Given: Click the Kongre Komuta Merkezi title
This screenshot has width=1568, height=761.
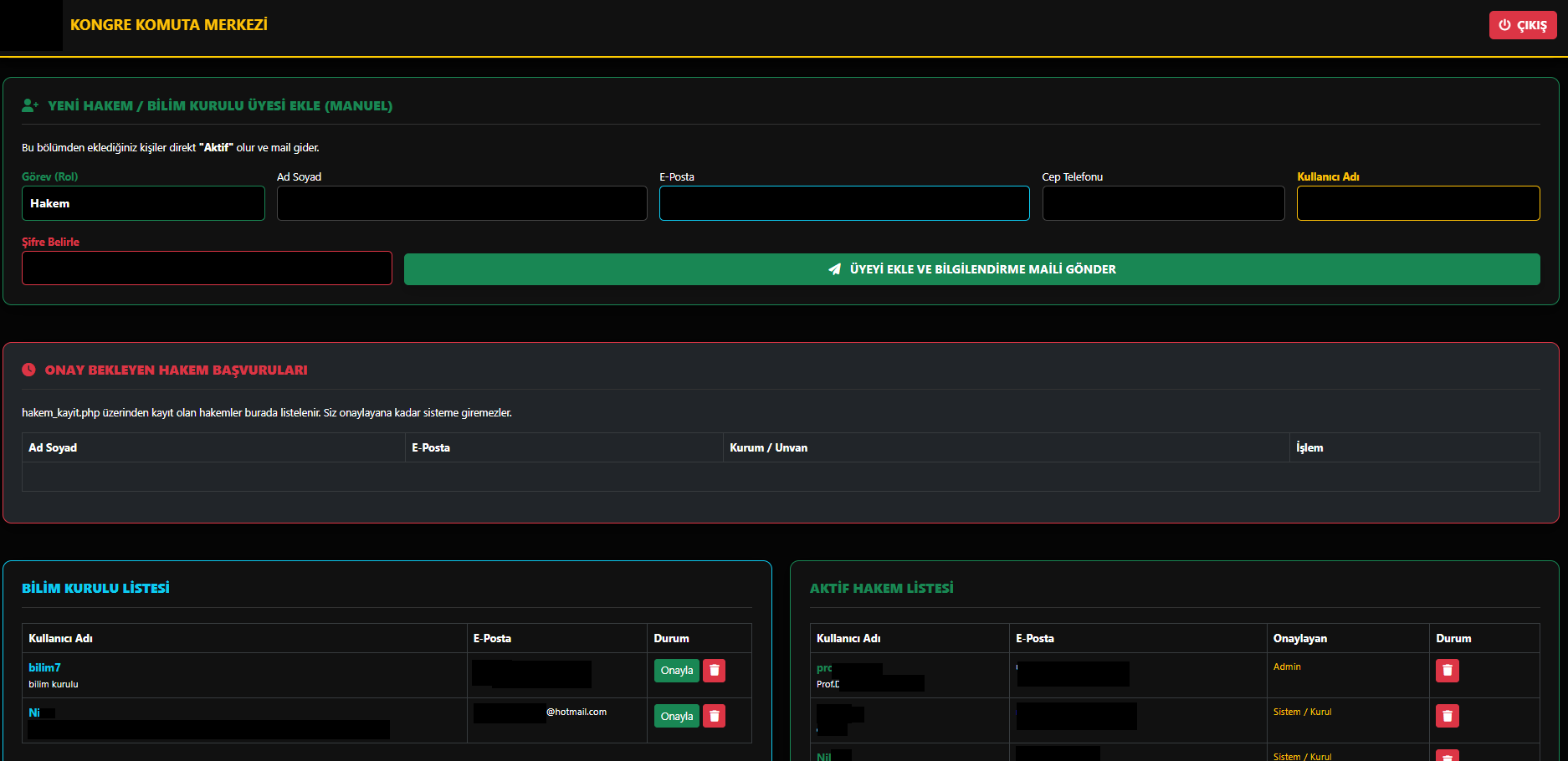Looking at the screenshot, I should tap(169, 25).
